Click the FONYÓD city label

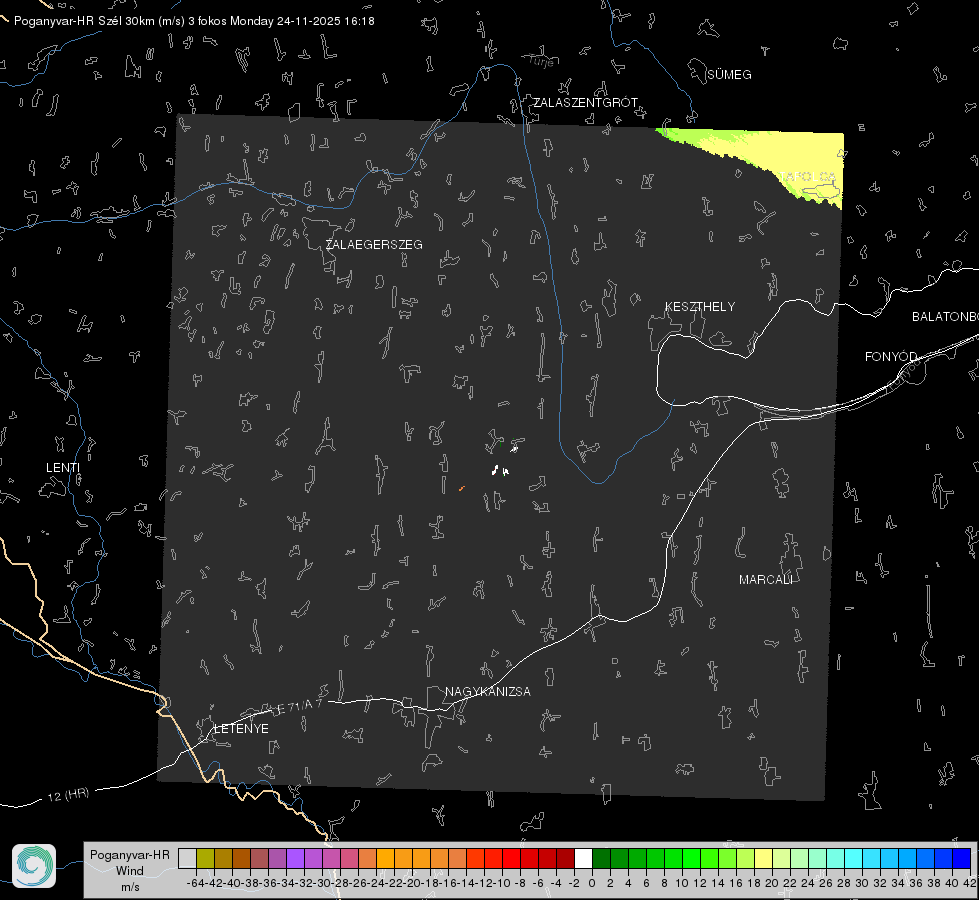891,357
